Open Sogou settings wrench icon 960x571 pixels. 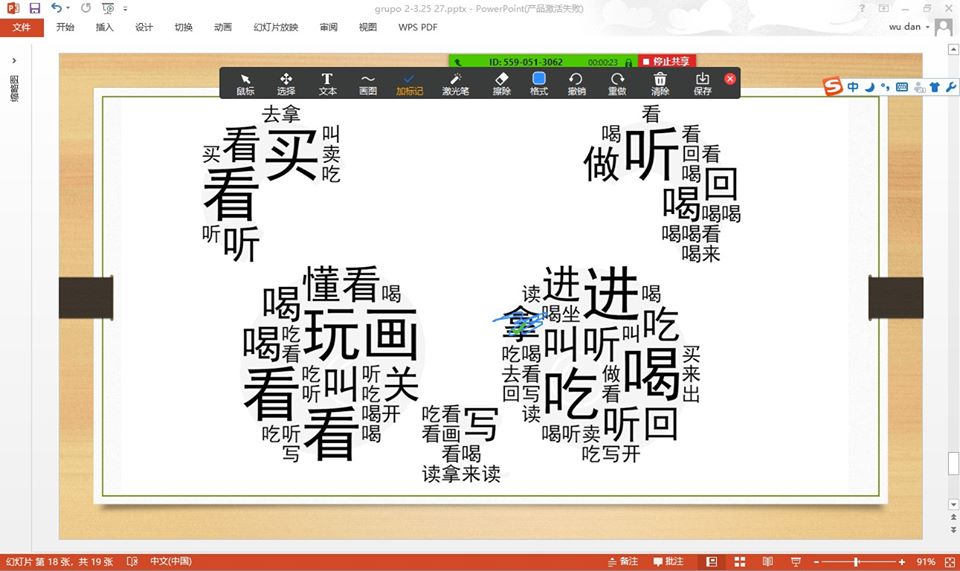tap(950, 87)
